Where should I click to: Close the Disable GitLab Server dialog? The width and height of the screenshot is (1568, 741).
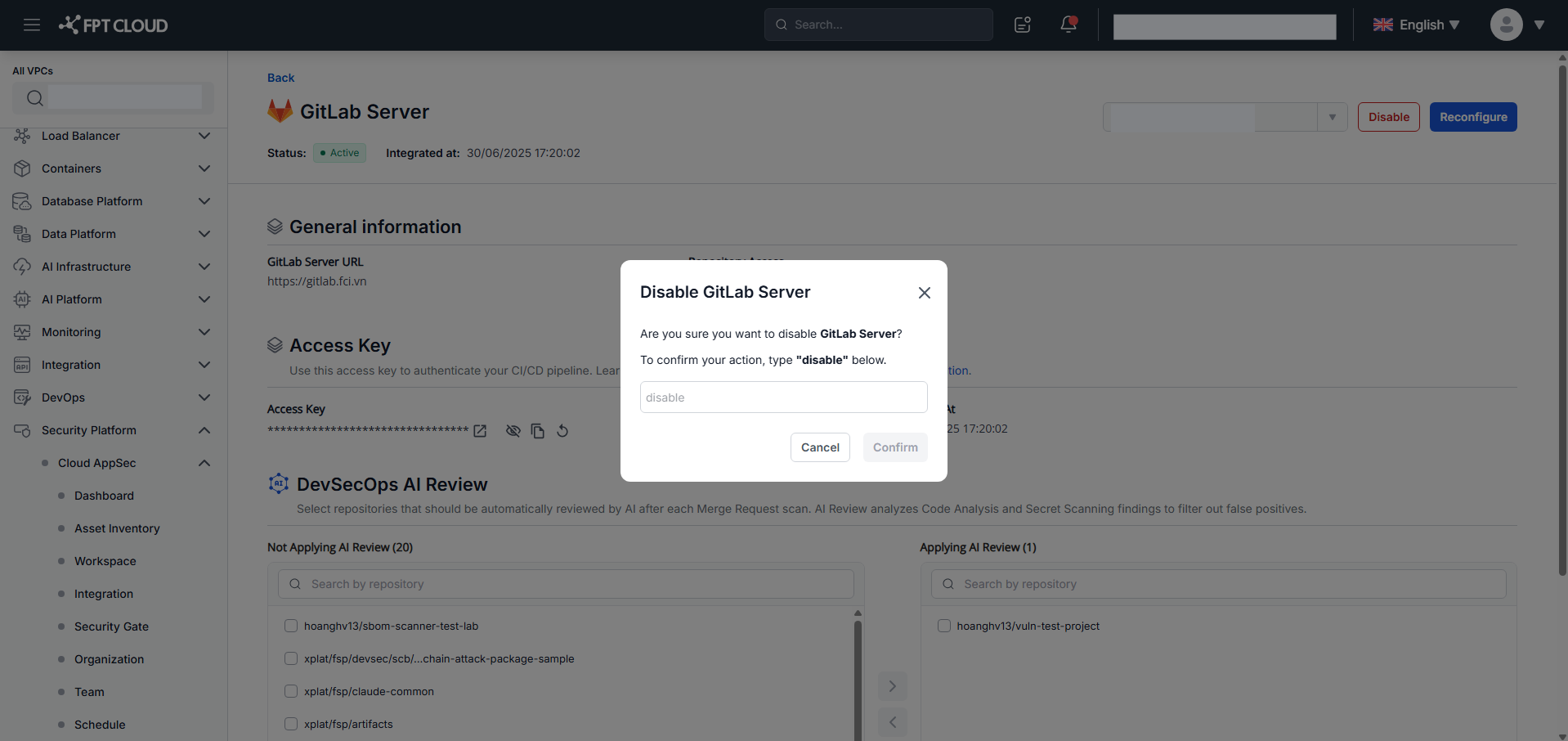(x=925, y=293)
